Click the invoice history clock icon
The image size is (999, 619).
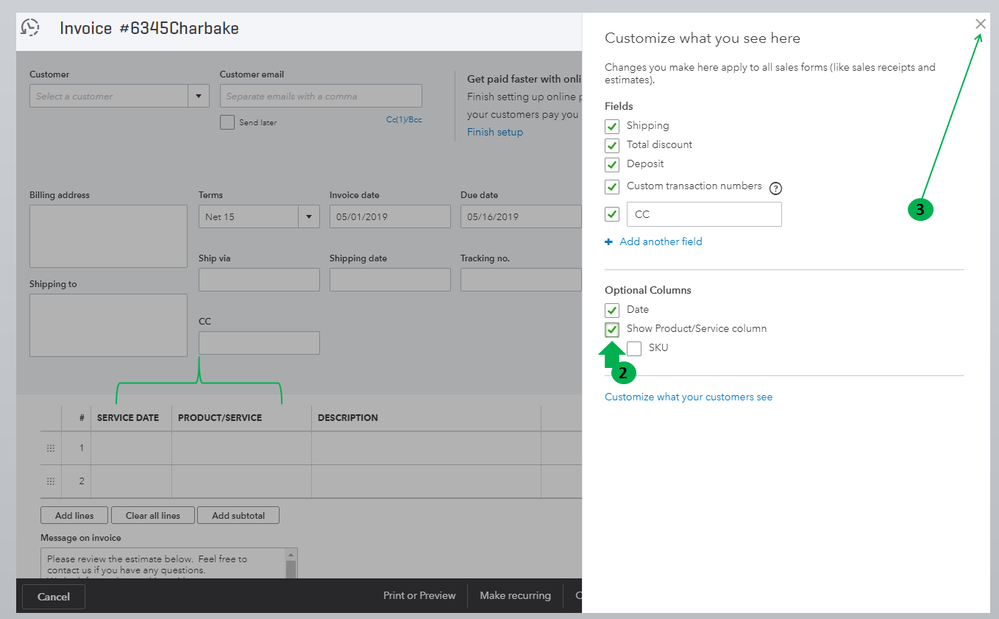click(31, 28)
